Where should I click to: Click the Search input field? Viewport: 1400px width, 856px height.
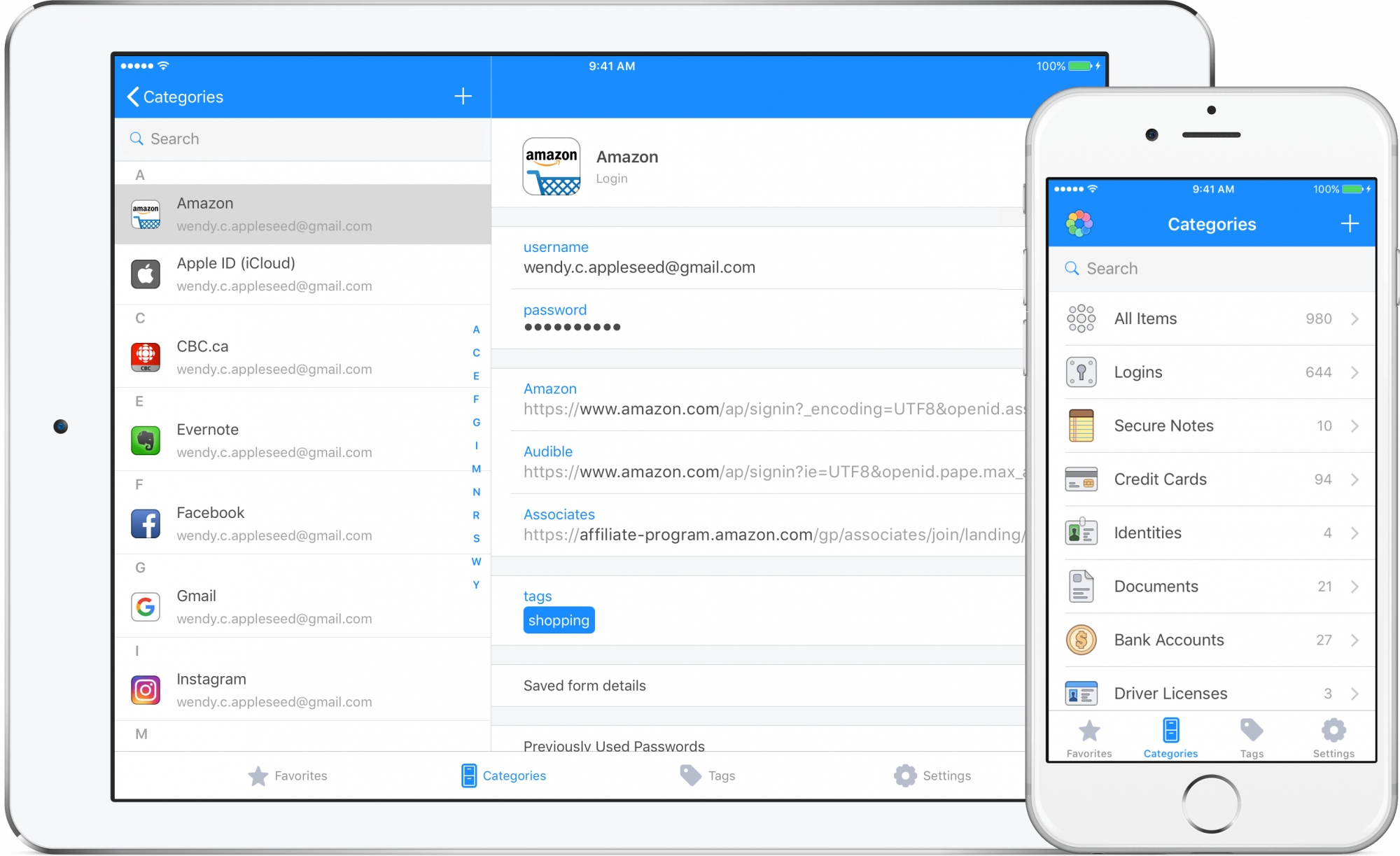[303, 139]
